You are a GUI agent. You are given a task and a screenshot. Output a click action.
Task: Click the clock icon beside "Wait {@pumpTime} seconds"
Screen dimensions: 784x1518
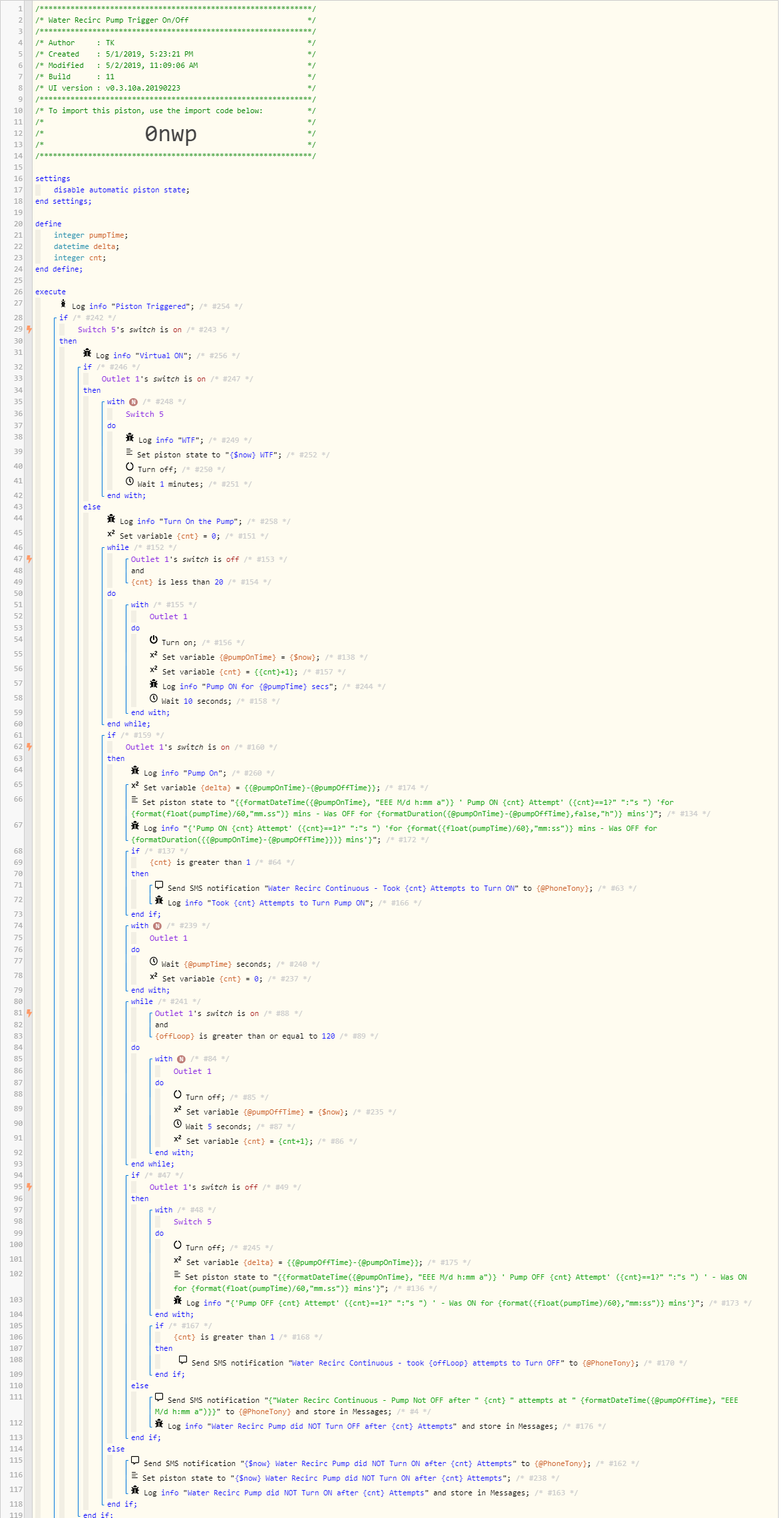[x=154, y=961]
